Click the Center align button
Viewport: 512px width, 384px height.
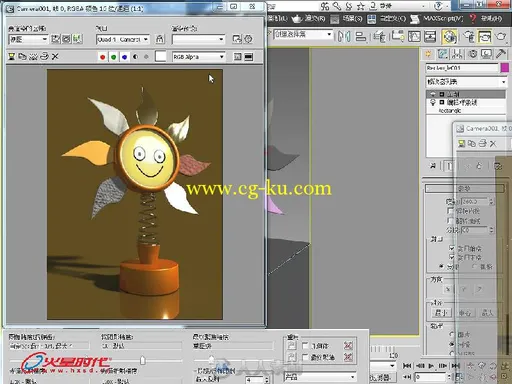pyautogui.click(x=465, y=313)
